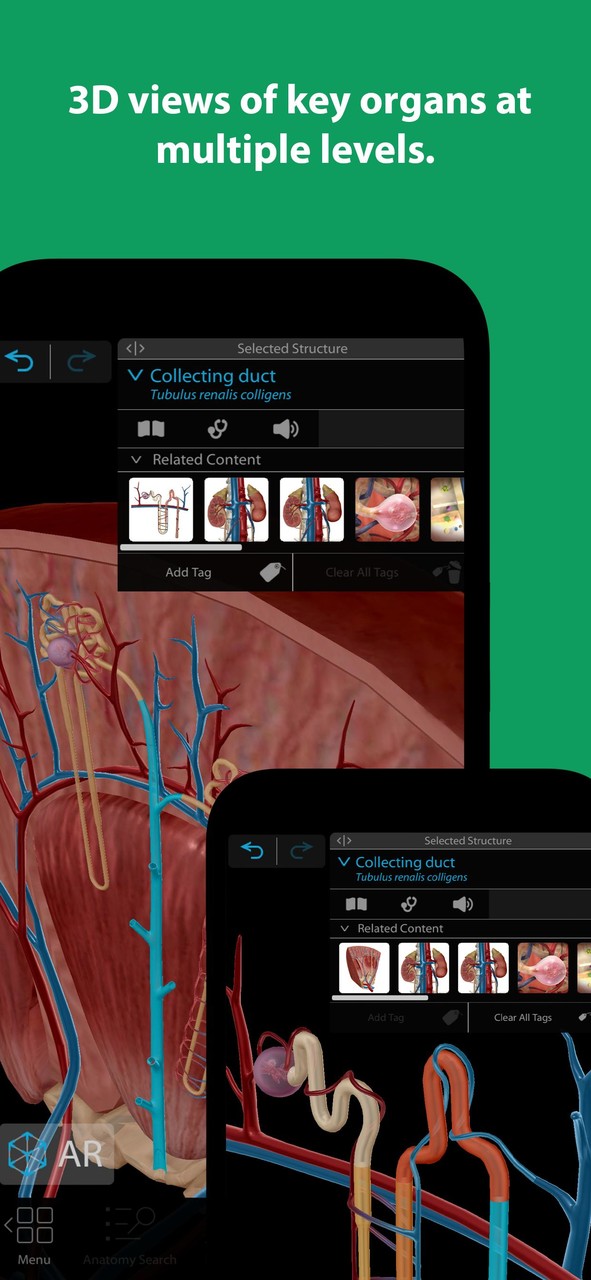The height and width of the screenshot is (1280, 591).
Task: Open Anatomy Search
Action: point(130,1235)
